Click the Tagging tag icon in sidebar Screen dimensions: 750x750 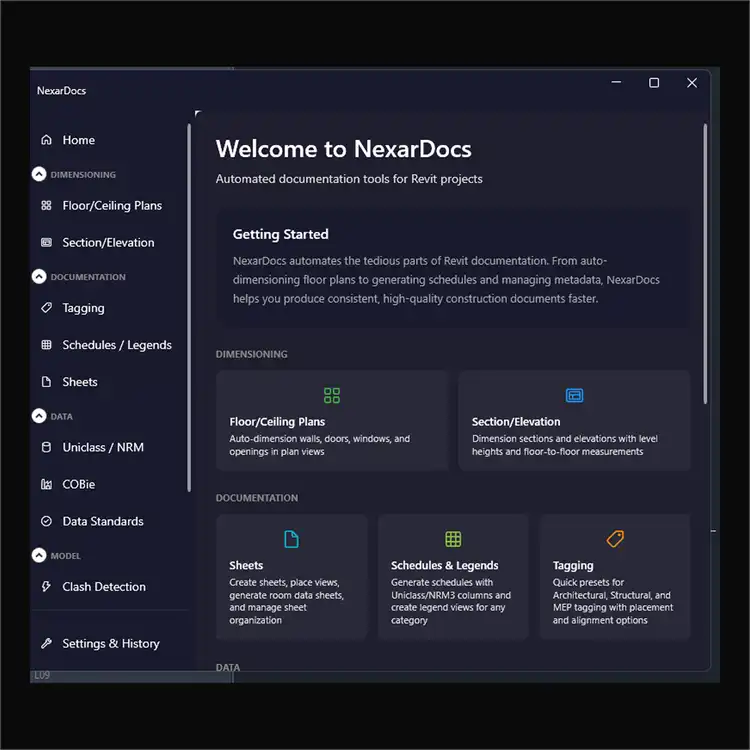pos(46,308)
